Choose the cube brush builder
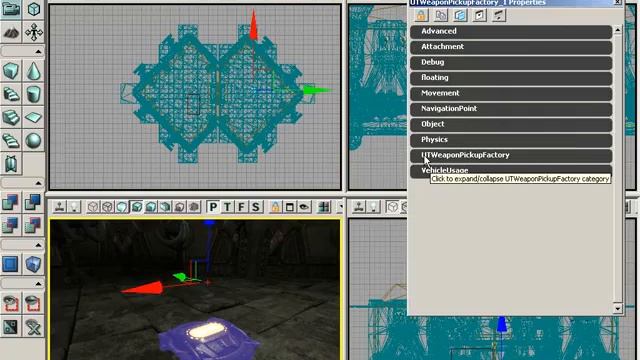 pos(11,71)
